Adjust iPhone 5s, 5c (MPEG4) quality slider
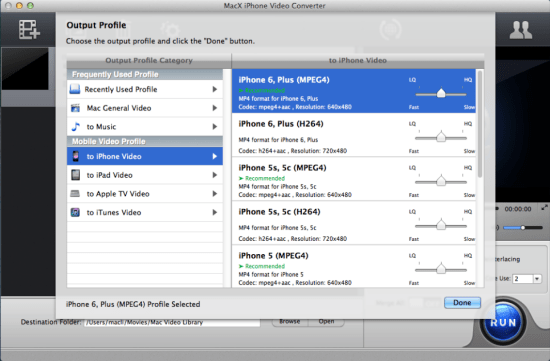 [441, 181]
